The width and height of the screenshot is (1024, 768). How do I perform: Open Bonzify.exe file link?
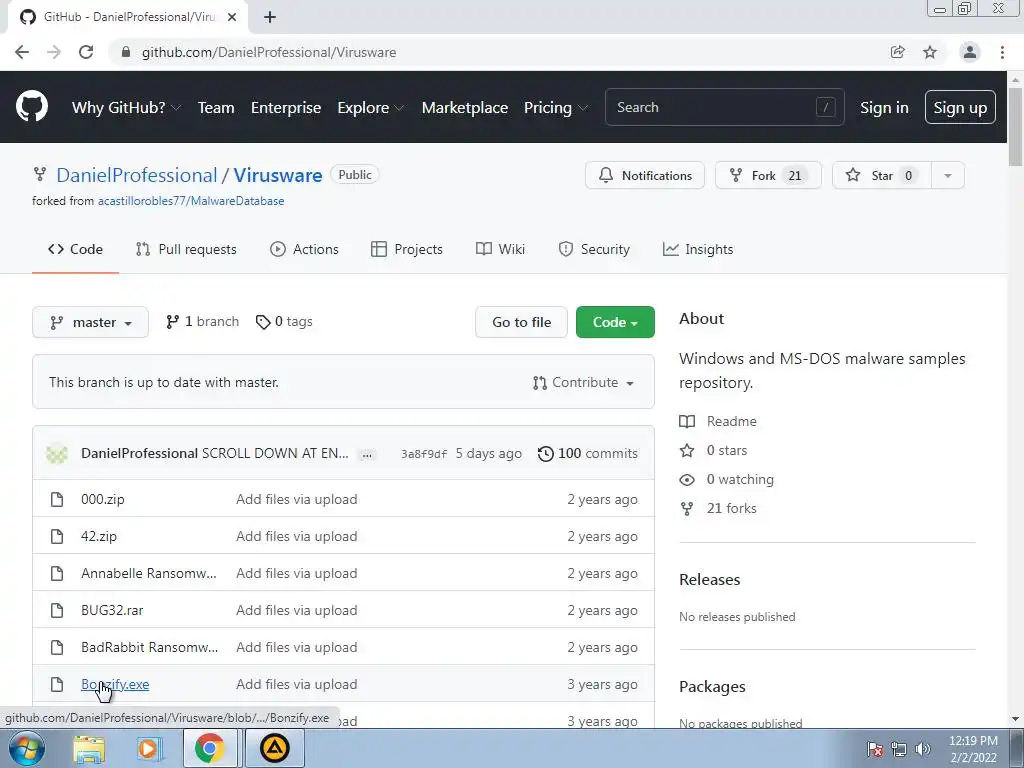tap(115, 684)
